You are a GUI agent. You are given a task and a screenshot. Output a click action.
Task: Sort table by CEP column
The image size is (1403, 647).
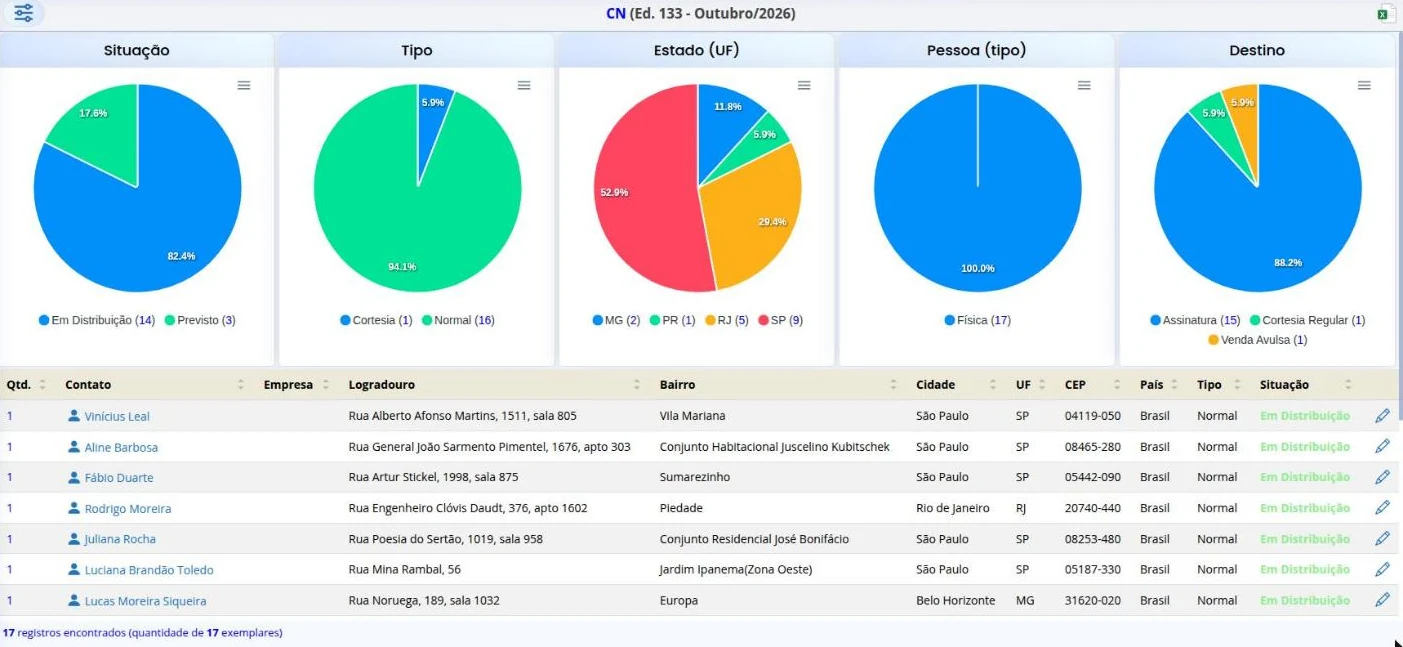[1094, 385]
